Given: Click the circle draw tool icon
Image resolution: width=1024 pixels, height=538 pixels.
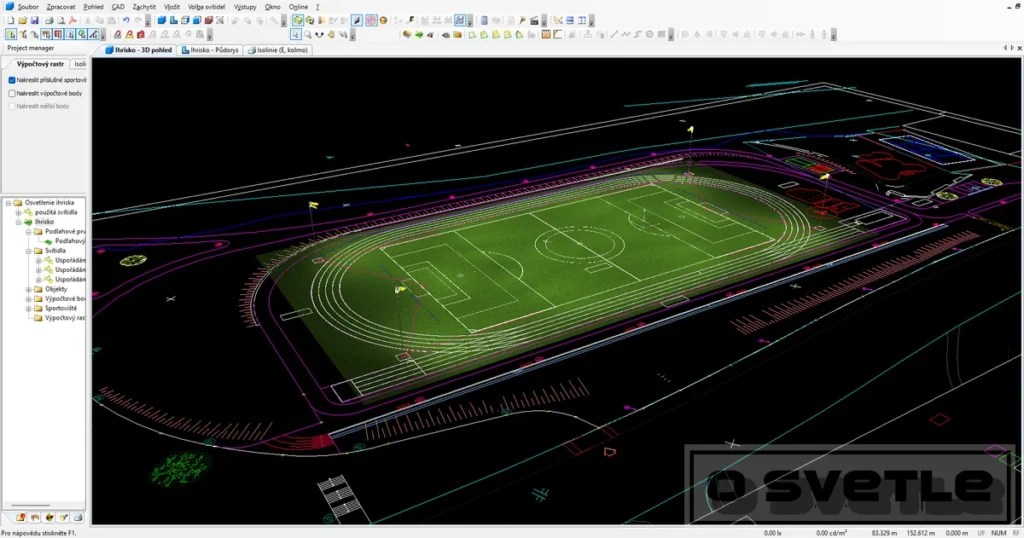Looking at the screenshot, I should (649, 35).
